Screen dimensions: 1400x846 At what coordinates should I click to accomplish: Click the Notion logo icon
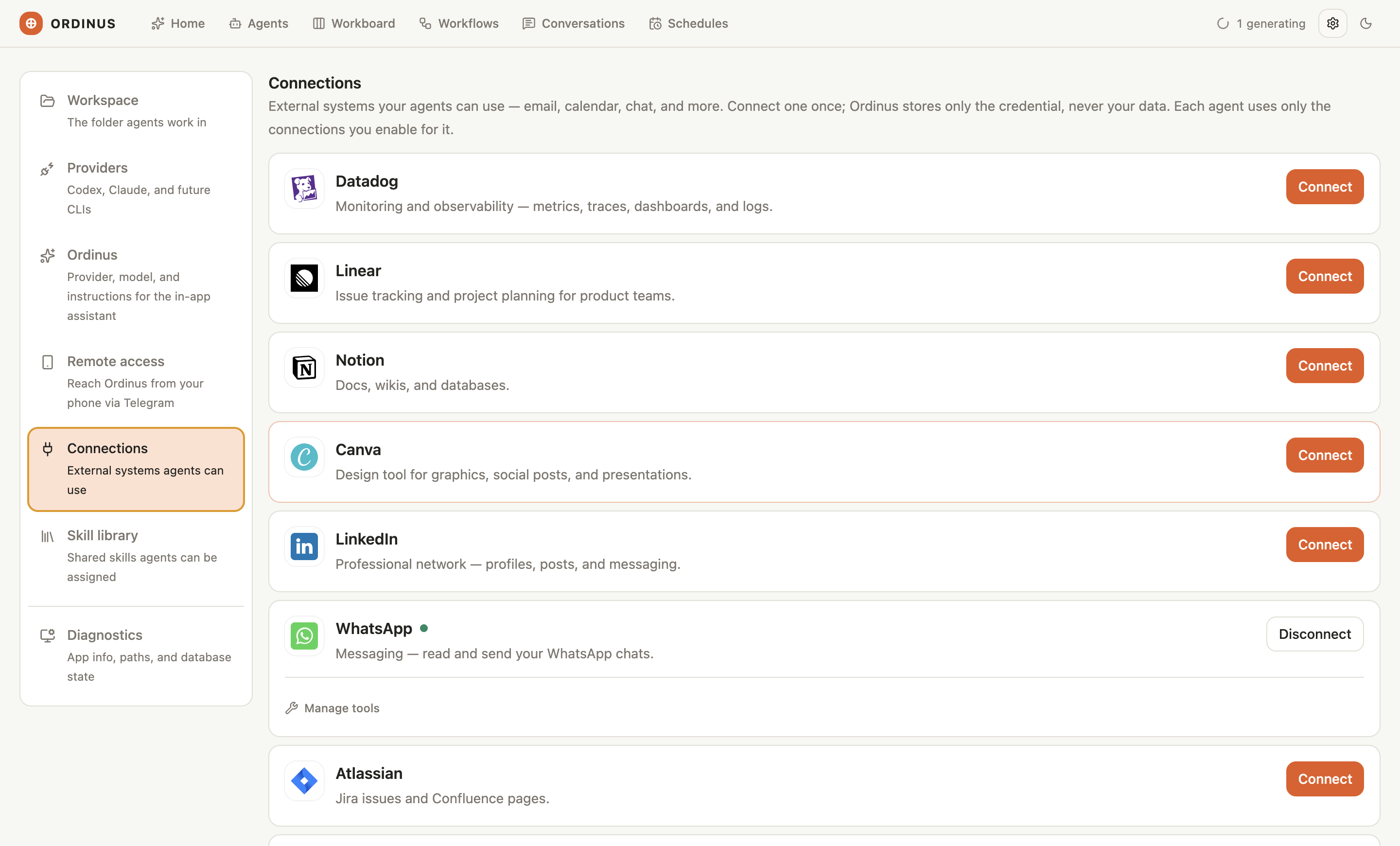pyautogui.click(x=304, y=368)
